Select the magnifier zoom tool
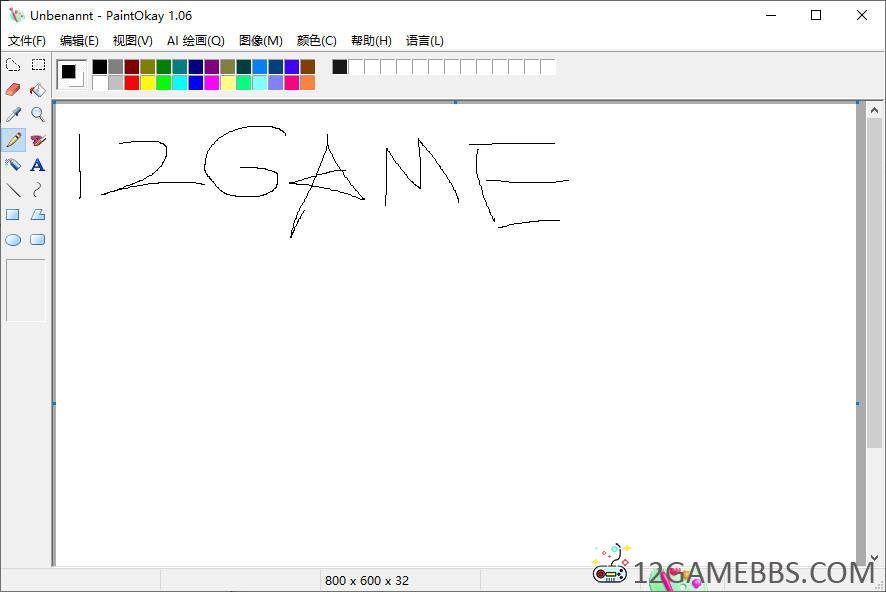 [38, 115]
